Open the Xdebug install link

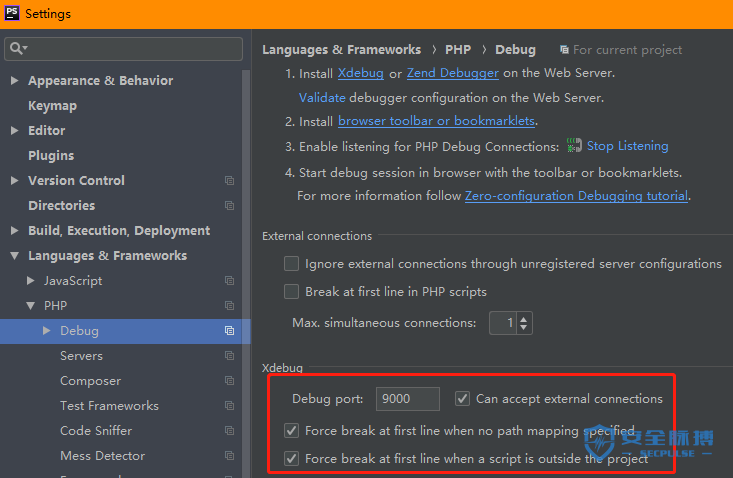tap(360, 73)
